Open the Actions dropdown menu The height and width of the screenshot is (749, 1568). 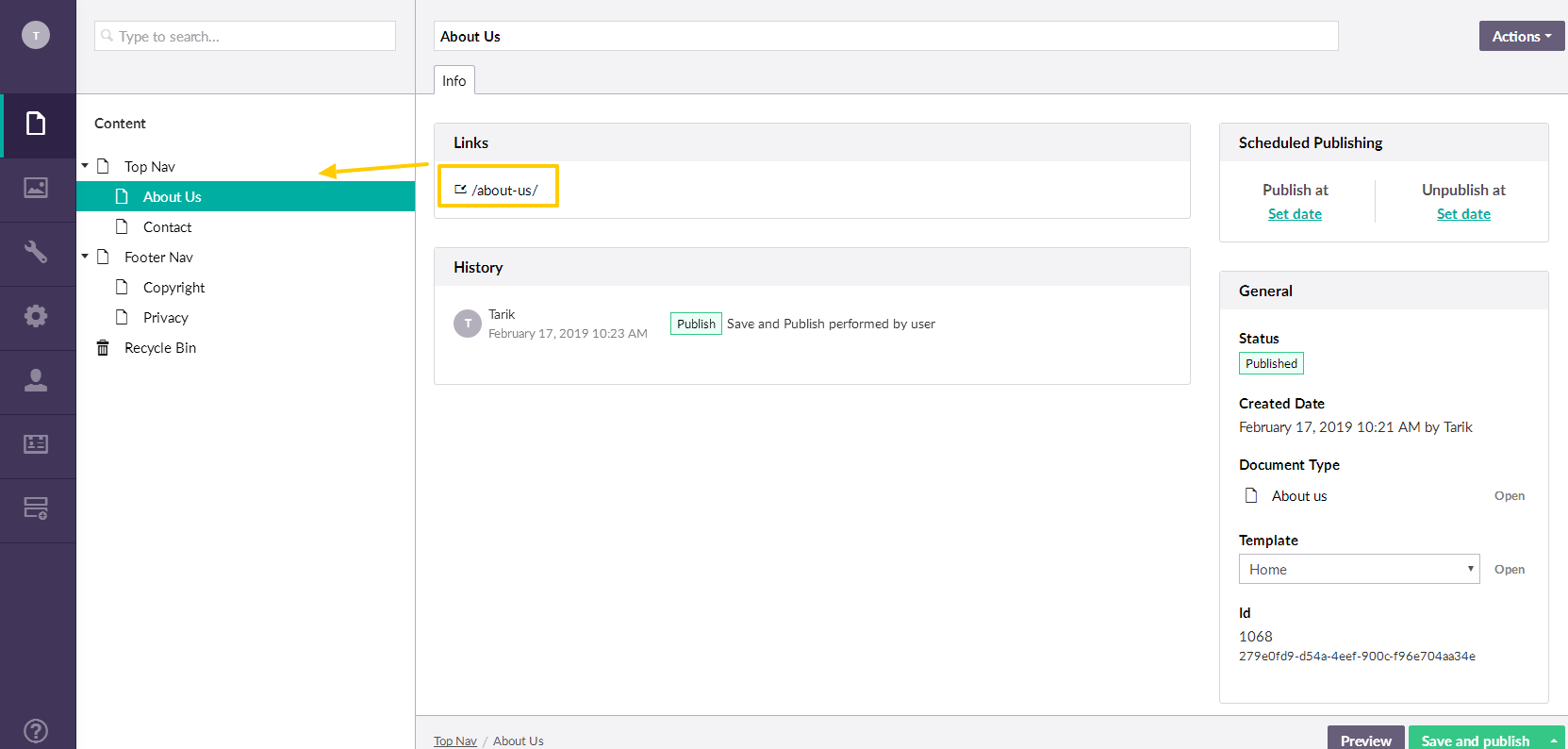pyautogui.click(x=1521, y=36)
